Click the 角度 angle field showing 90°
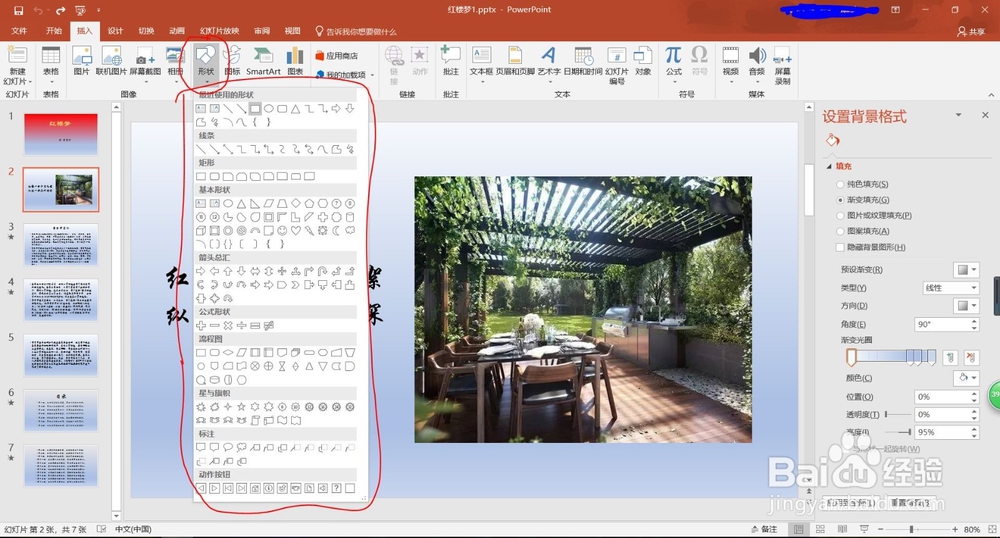The width and height of the screenshot is (1000, 538). [x=946, y=324]
